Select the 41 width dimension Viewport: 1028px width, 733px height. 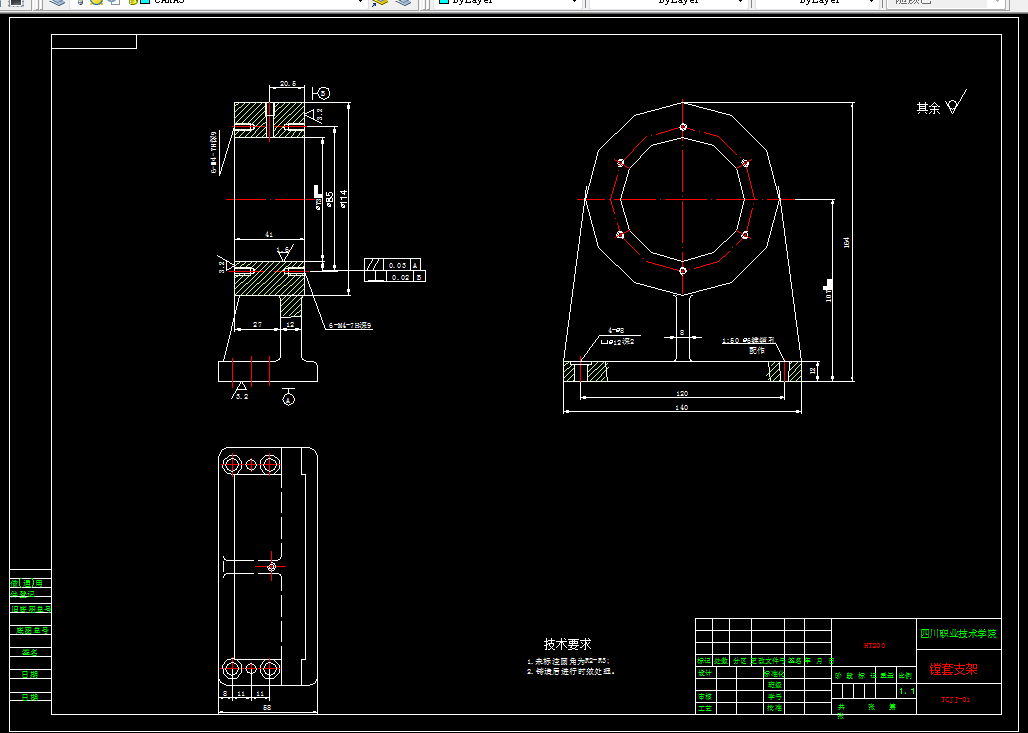pyautogui.click(x=269, y=234)
